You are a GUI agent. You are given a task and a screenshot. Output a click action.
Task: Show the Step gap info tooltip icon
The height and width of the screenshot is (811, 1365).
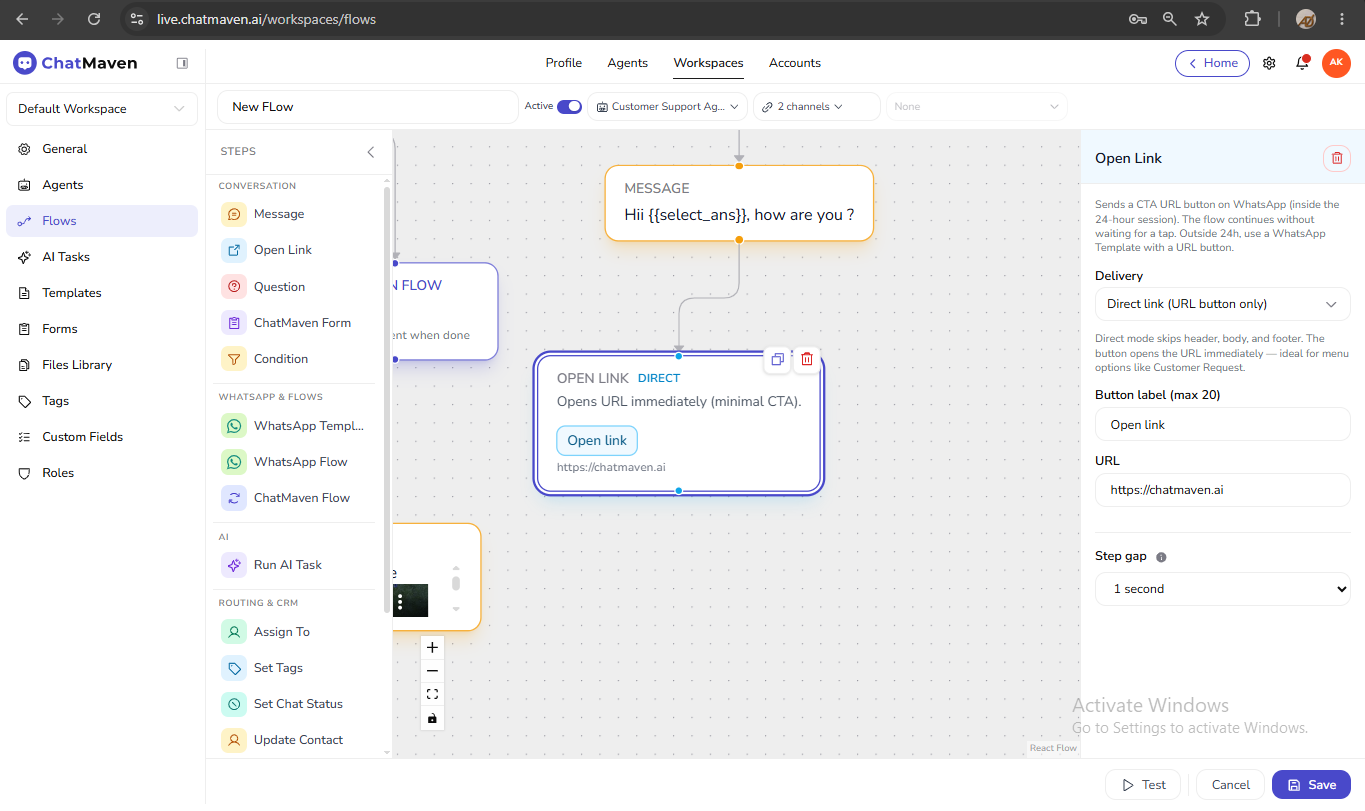(x=1161, y=557)
